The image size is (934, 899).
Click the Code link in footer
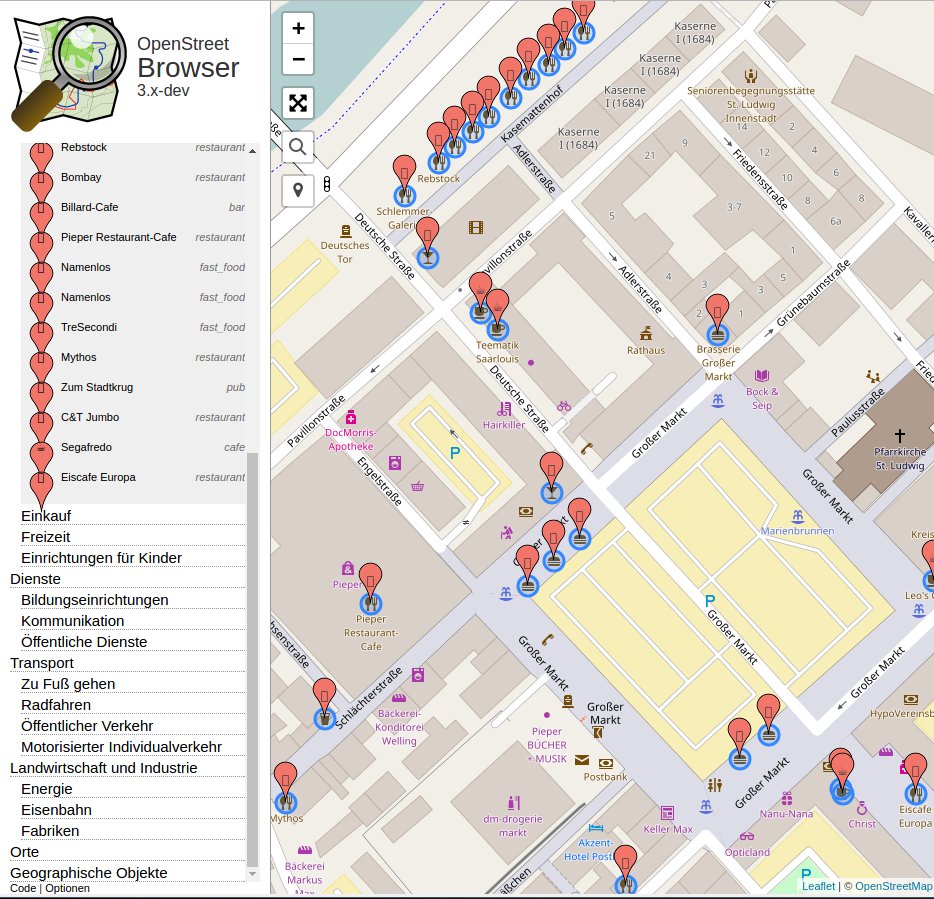23,889
